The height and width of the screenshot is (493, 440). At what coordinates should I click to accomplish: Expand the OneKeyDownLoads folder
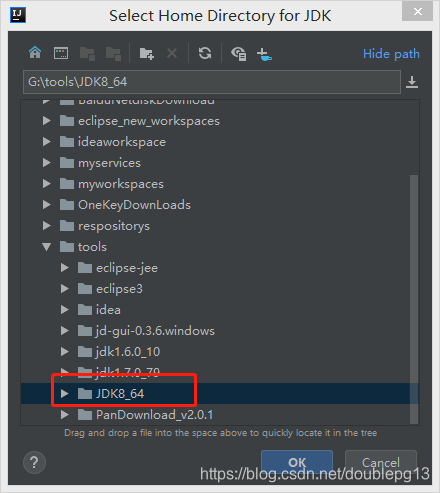tap(47, 205)
